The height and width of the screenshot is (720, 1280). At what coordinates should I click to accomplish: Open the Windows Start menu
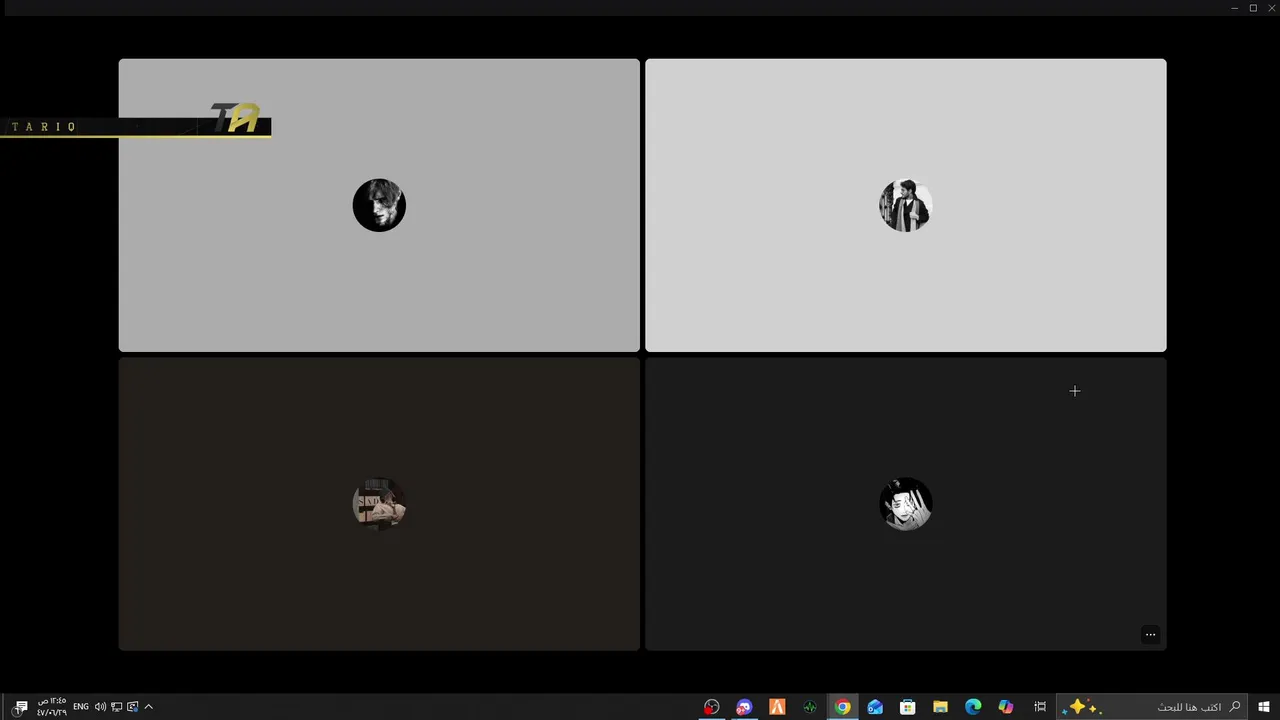click(x=1264, y=707)
